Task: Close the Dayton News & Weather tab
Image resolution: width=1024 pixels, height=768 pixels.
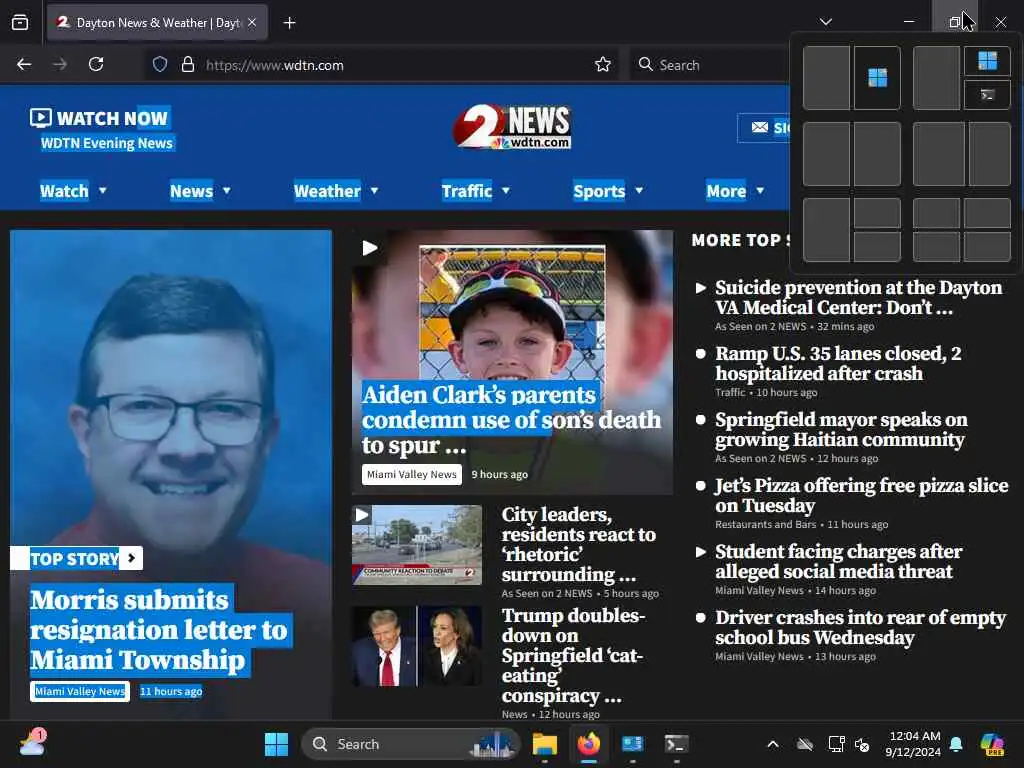Action: (x=252, y=23)
